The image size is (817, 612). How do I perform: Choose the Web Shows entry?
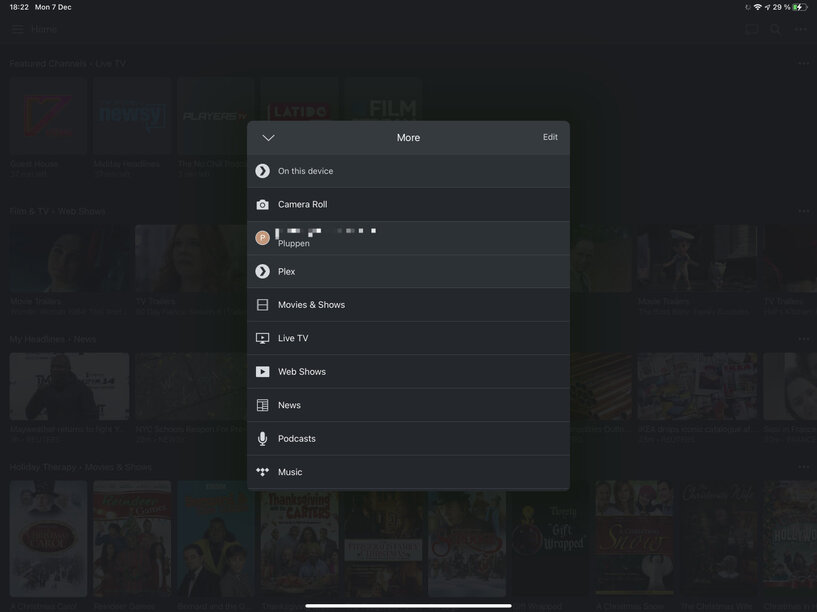pyautogui.click(x=408, y=371)
